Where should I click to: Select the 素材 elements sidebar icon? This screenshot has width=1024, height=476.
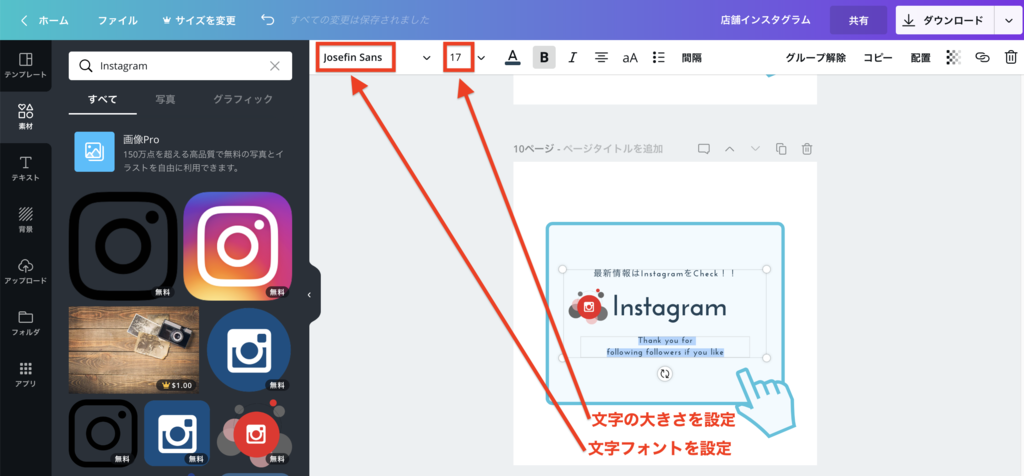point(25,116)
